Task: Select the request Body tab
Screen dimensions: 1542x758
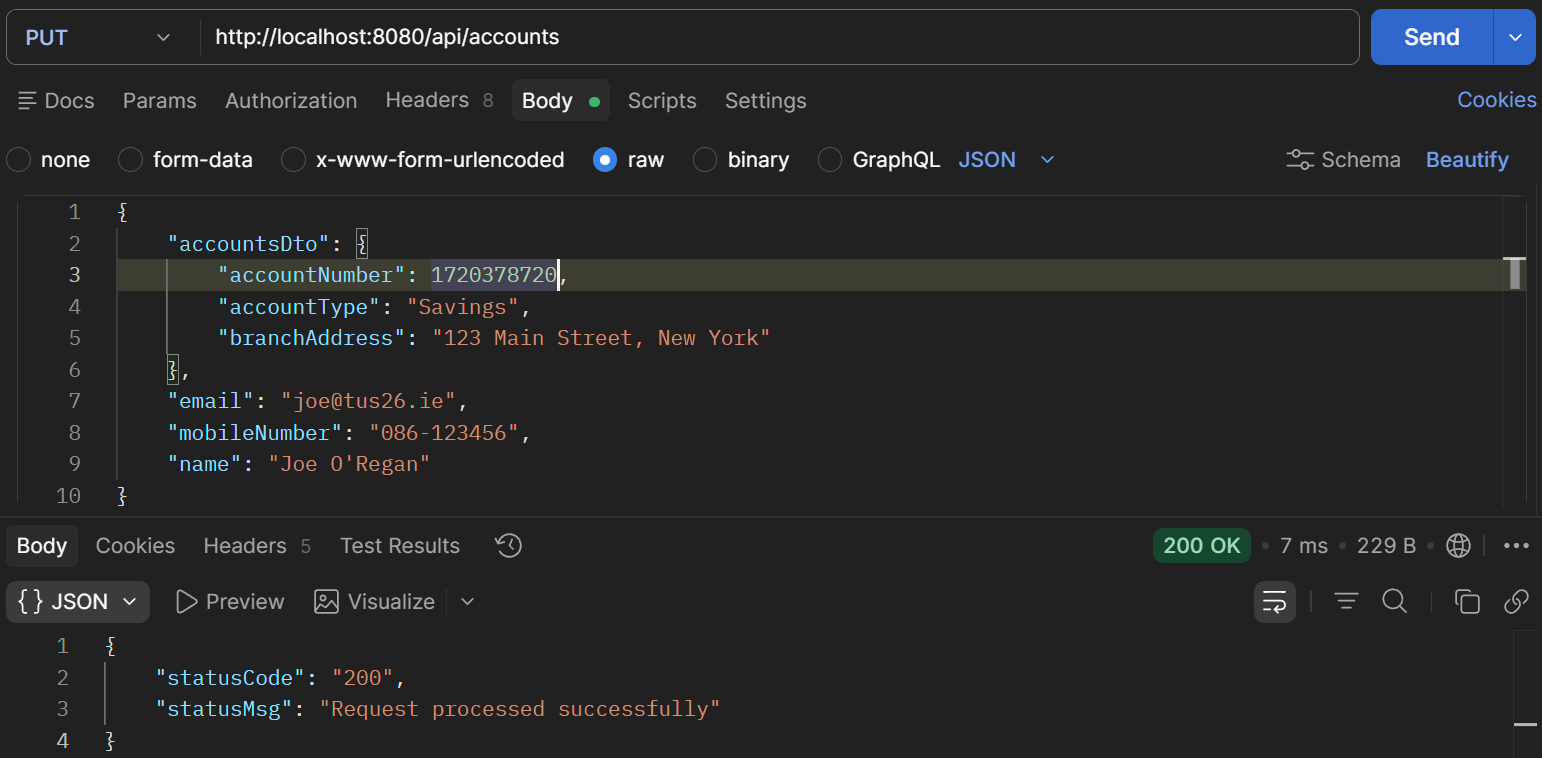Action: pos(561,101)
